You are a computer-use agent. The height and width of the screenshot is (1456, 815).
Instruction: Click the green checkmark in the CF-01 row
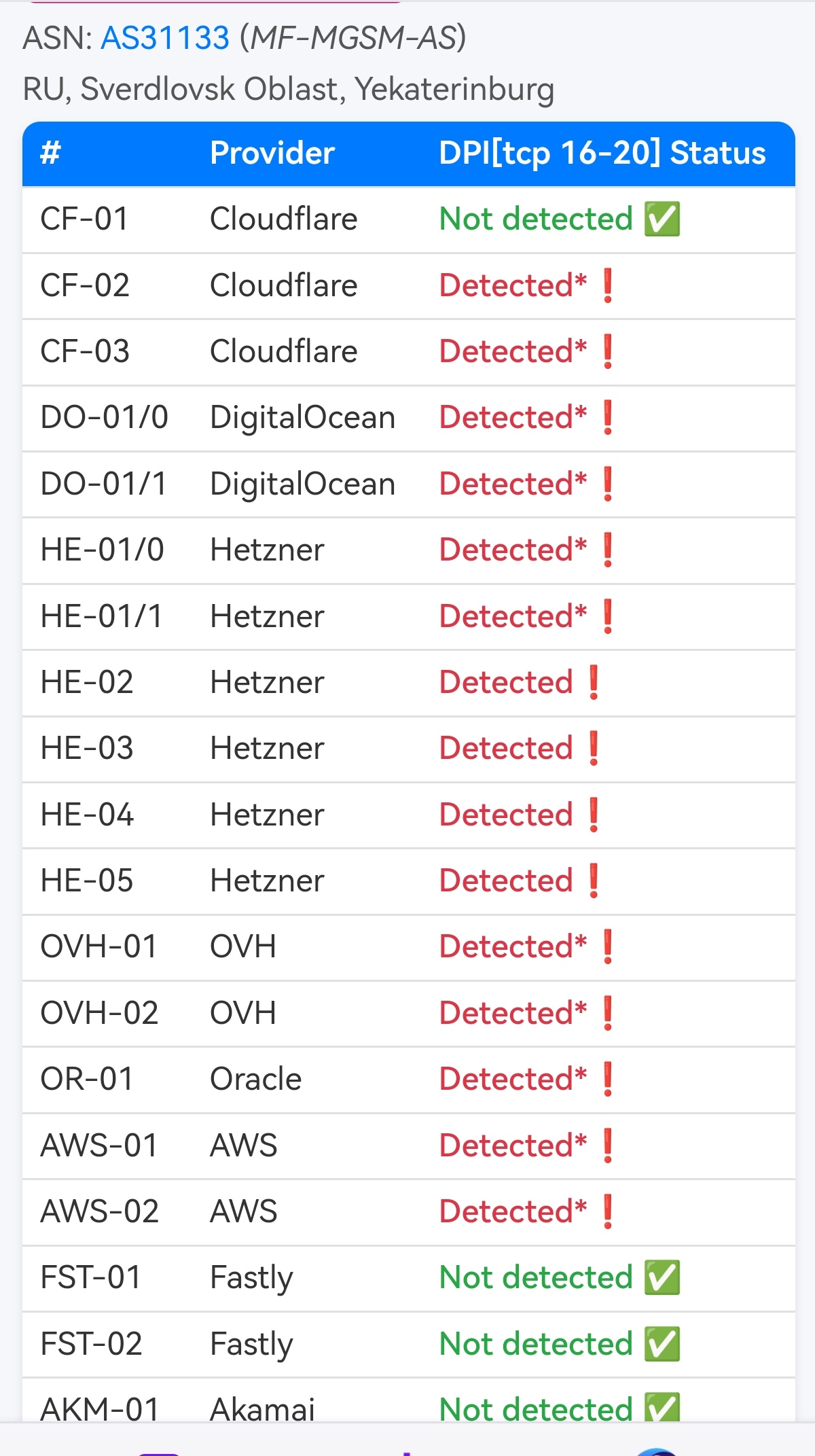[x=662, y=219]
